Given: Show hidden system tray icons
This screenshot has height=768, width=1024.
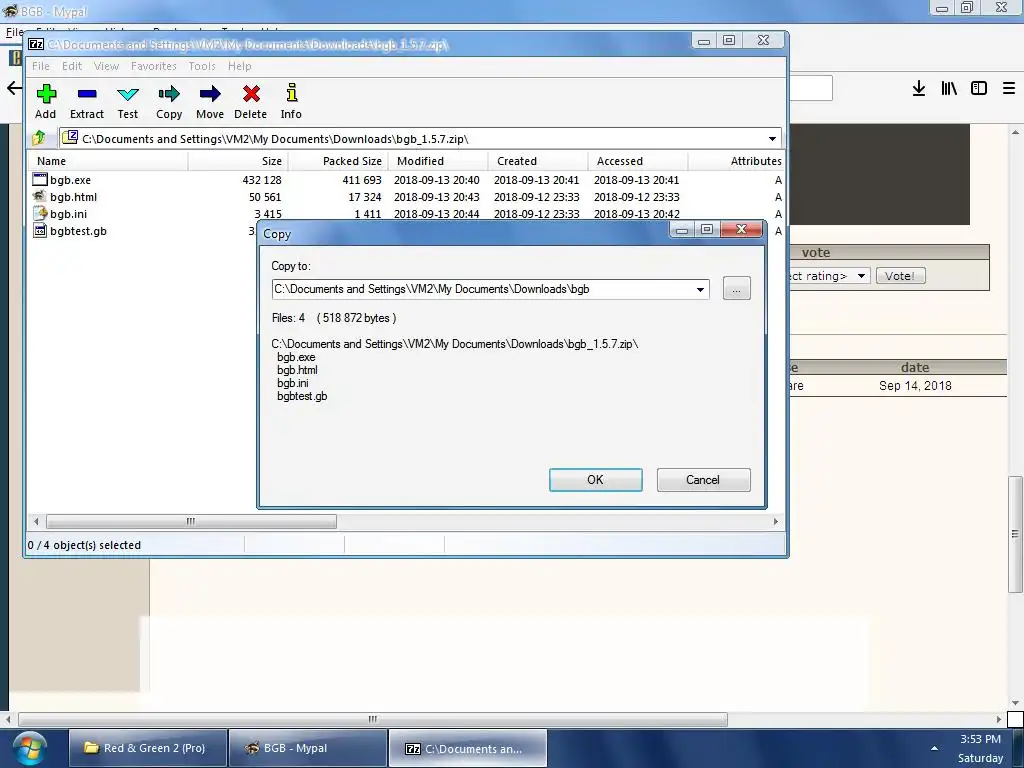Looking at the screenshot, I should [x=934, y=748].
